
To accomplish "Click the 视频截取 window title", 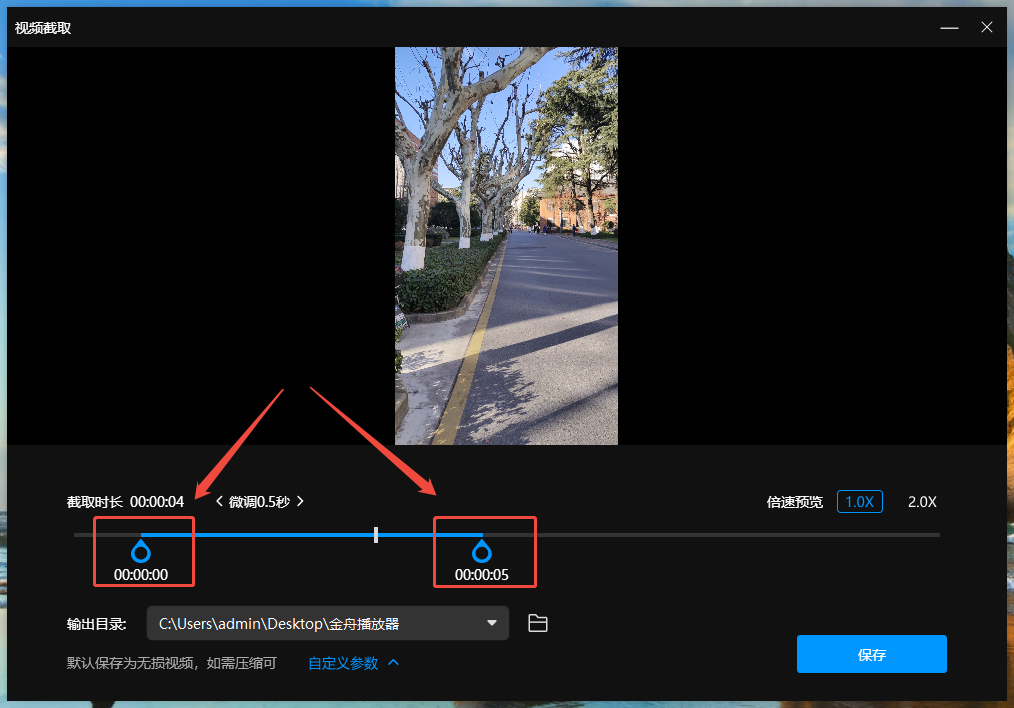I will (x=43, y=28).
